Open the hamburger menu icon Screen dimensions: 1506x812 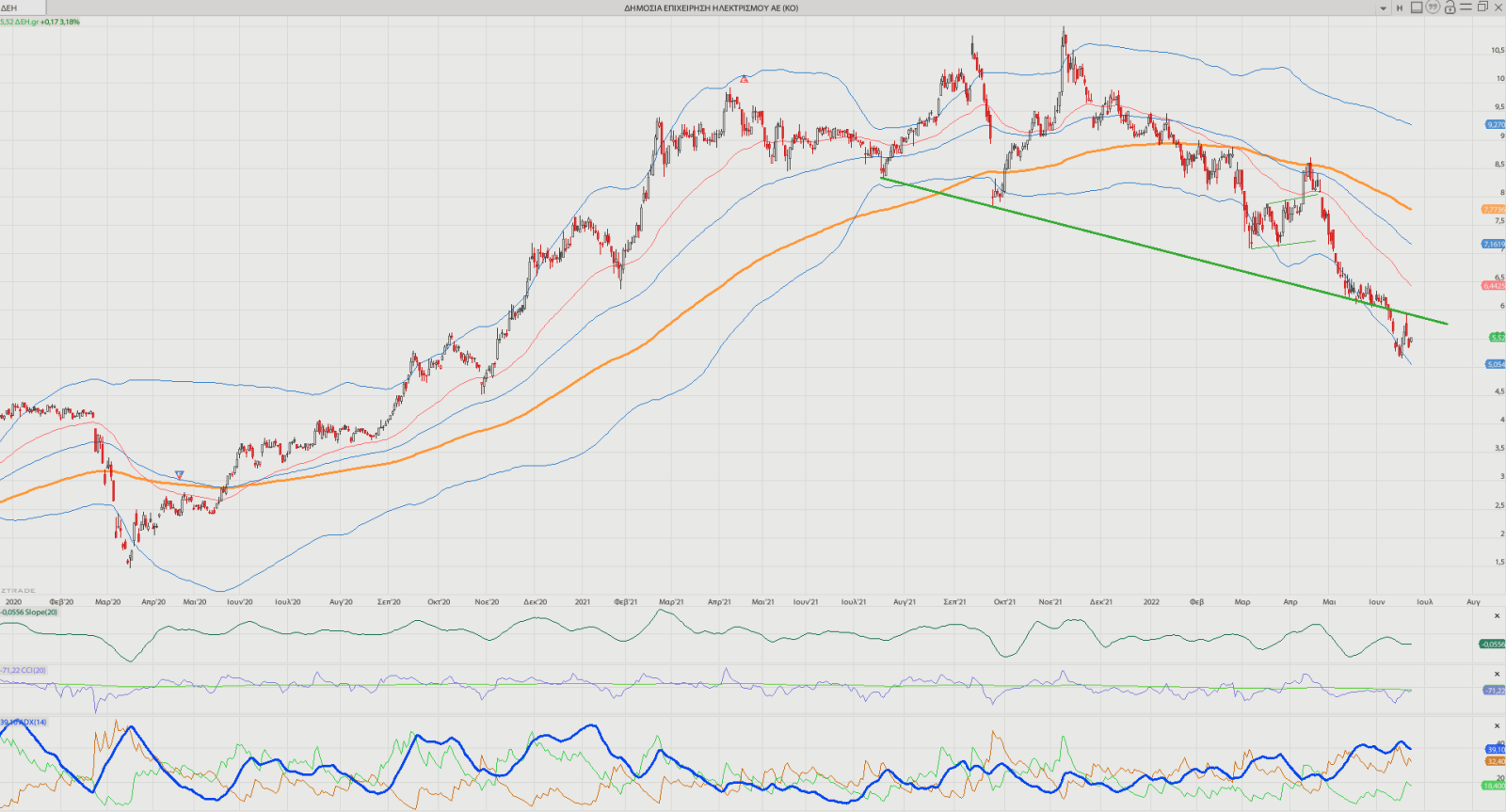(1466, 8)
